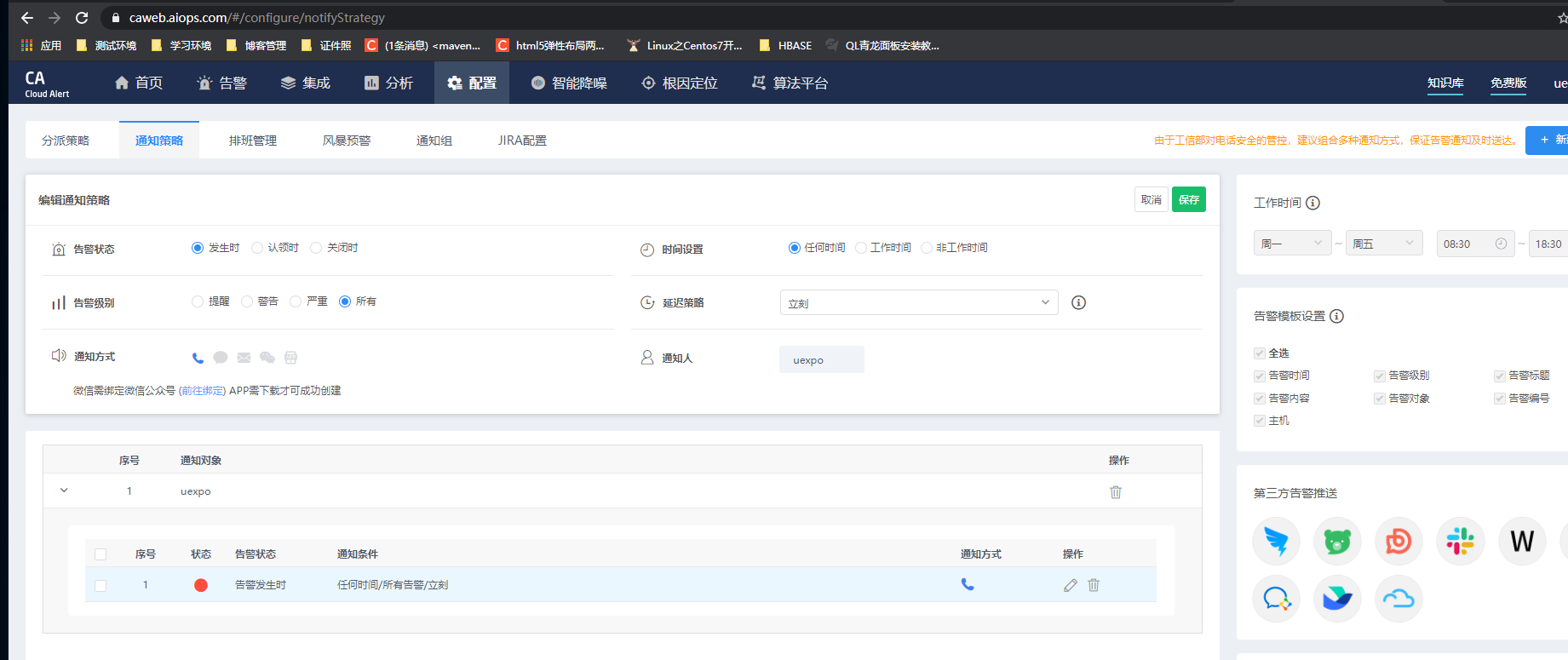The image size is (1568, 660).
Task: Collapse the uexpo row chevron
Action: [x=64, y=491]
